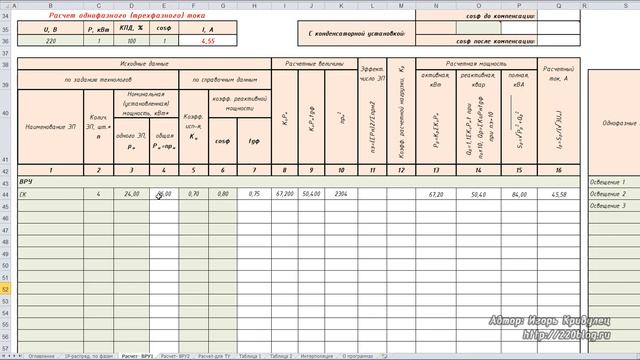This screenshot has width=640, height=360.
Task: Select the total power cell 96,00
Action: [x=164, y=194]
